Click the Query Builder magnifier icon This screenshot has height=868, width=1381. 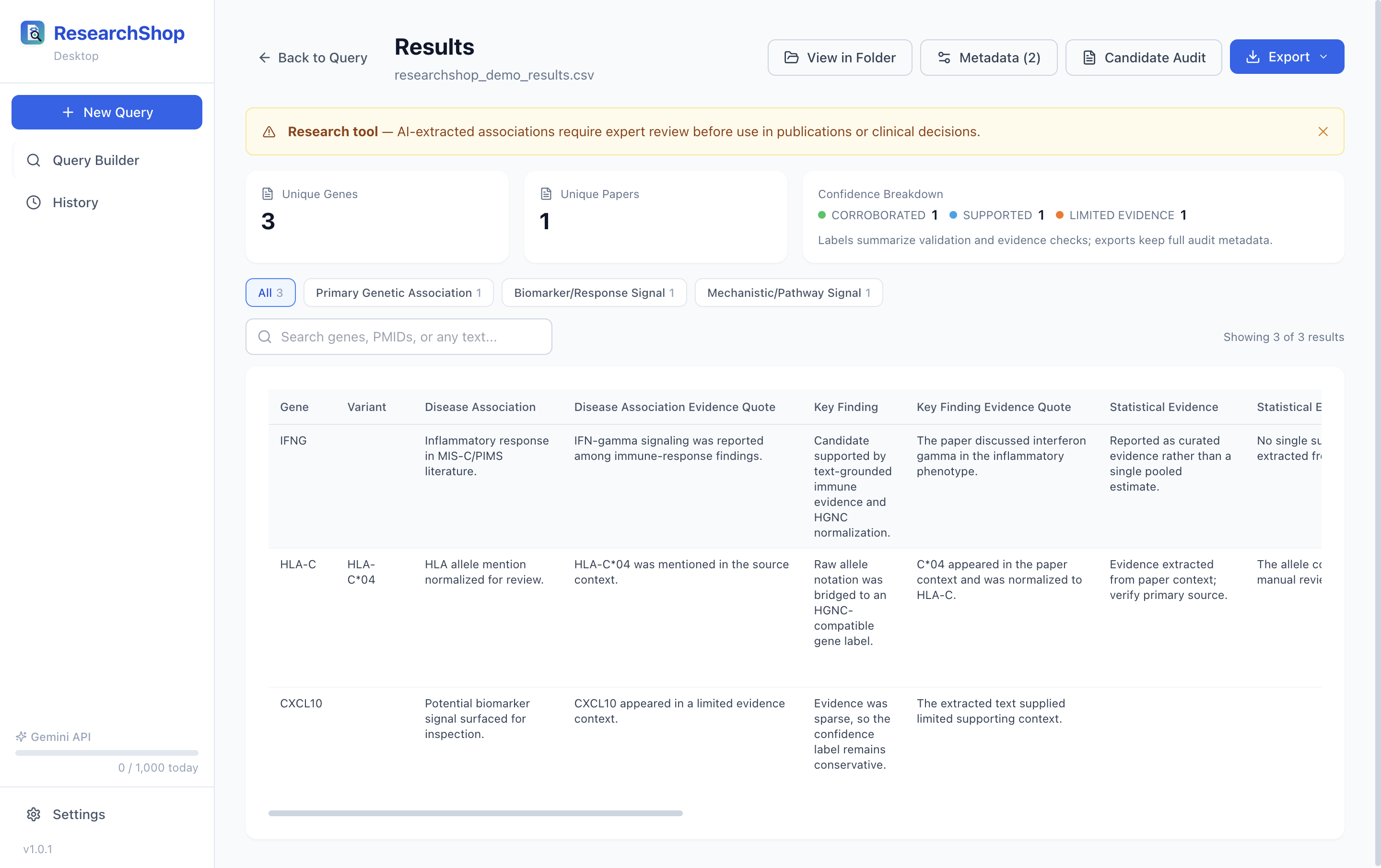[x=34, y=160]
